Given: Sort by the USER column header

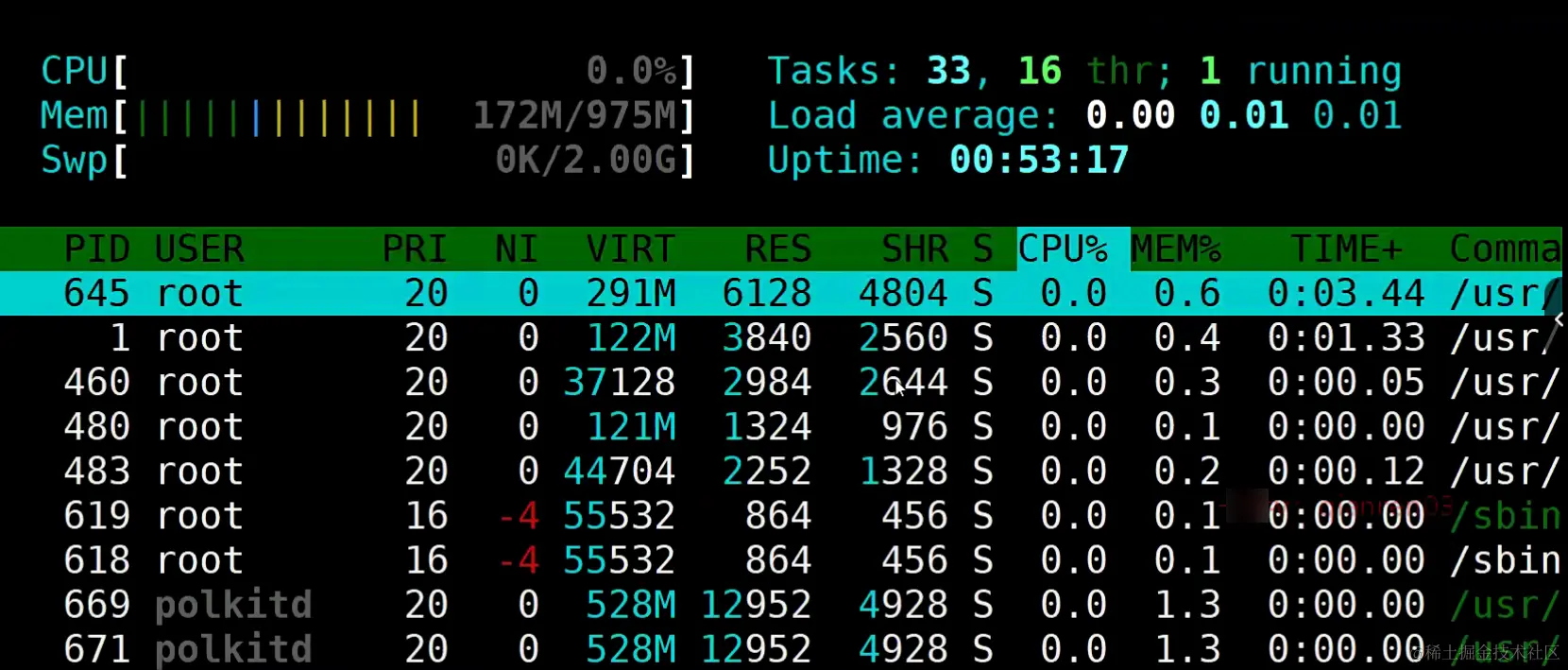Looking at the screenshot, I should [199, 249].
